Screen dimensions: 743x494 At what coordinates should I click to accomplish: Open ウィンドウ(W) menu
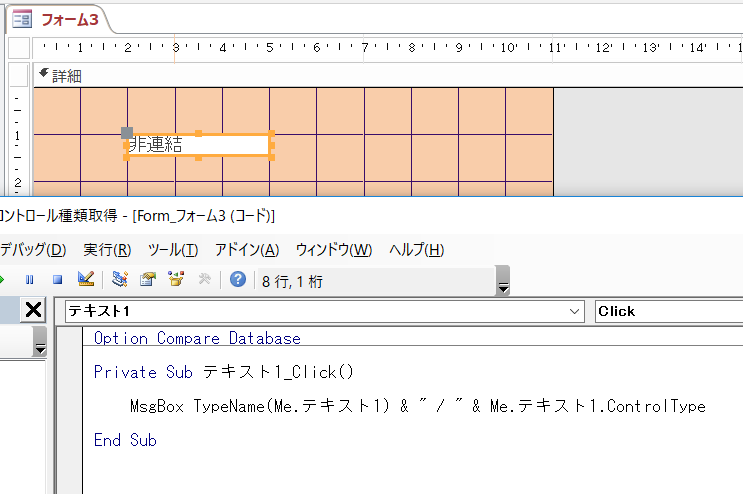click(x=334, y=250)
